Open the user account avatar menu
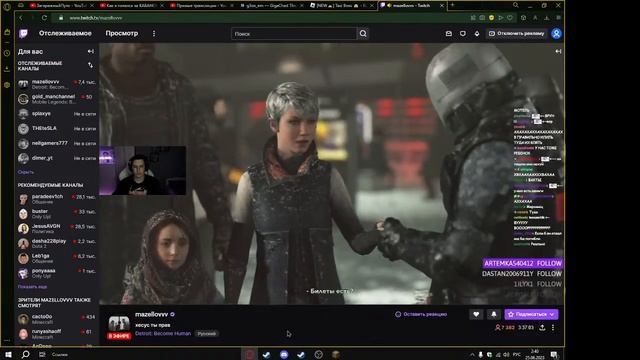 pyautogui.click(x=556, y=33)
